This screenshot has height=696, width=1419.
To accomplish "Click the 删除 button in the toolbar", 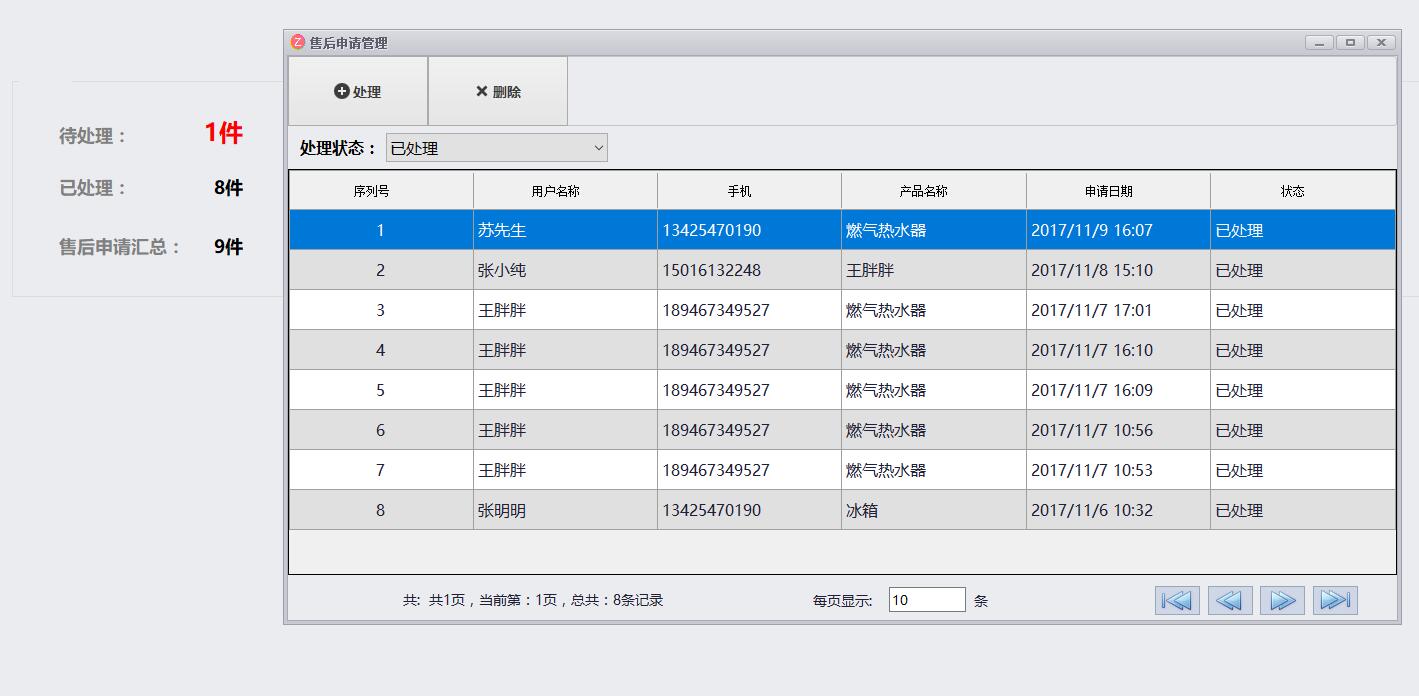I will click(498, 91).
